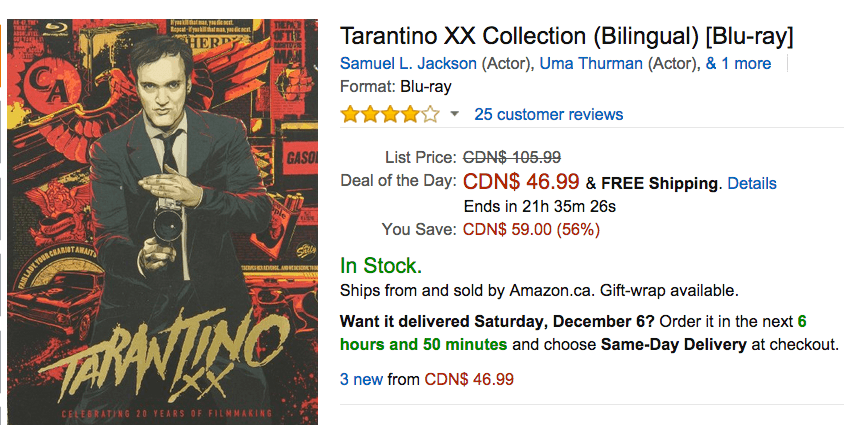The image size is (844, 425).
Task: Expand the '& 1 more' contributors link
Action: click(x=738, y=63)
